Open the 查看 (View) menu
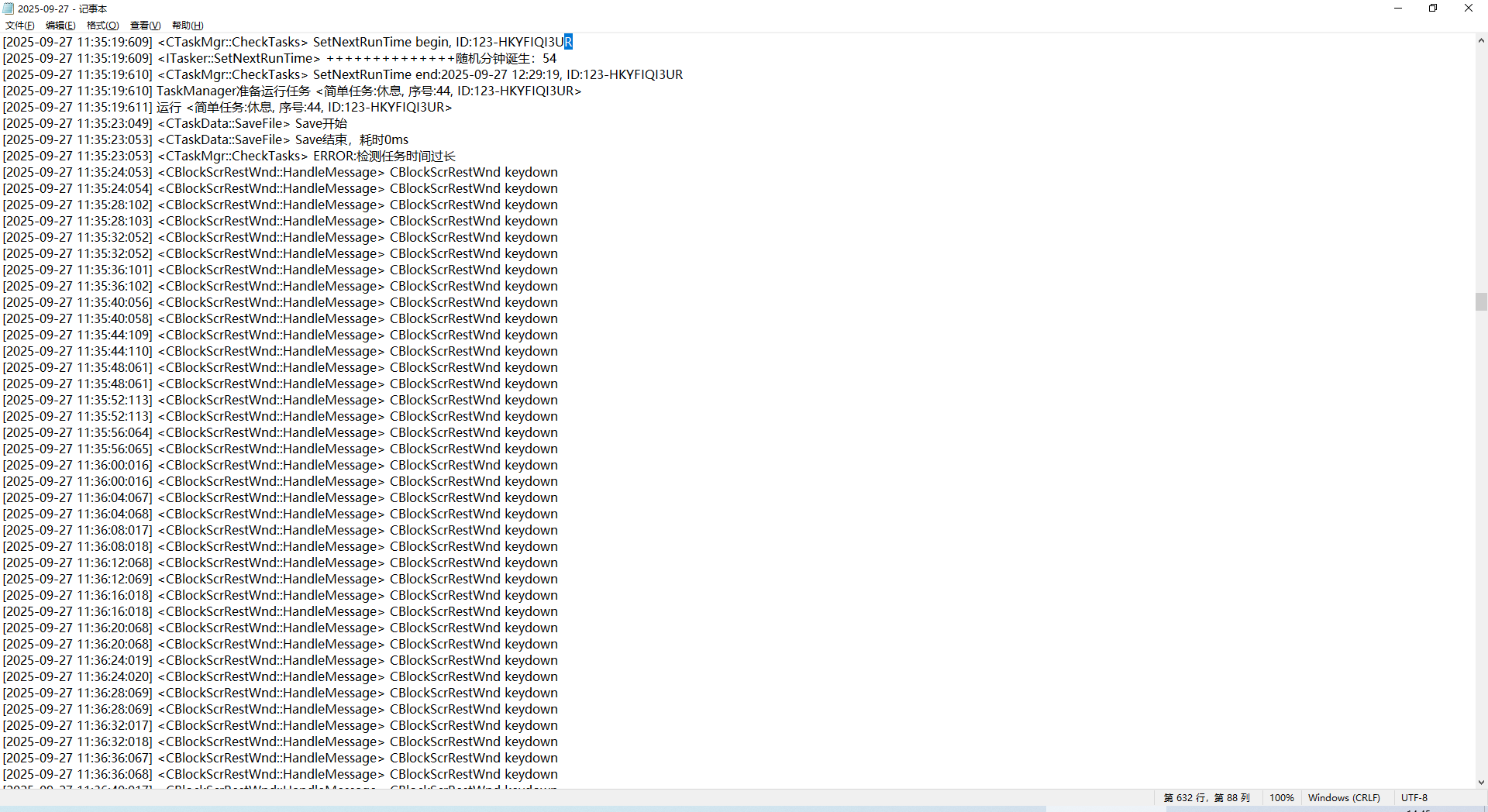Viewport: 1488px width, 812px height. (145, 26)
